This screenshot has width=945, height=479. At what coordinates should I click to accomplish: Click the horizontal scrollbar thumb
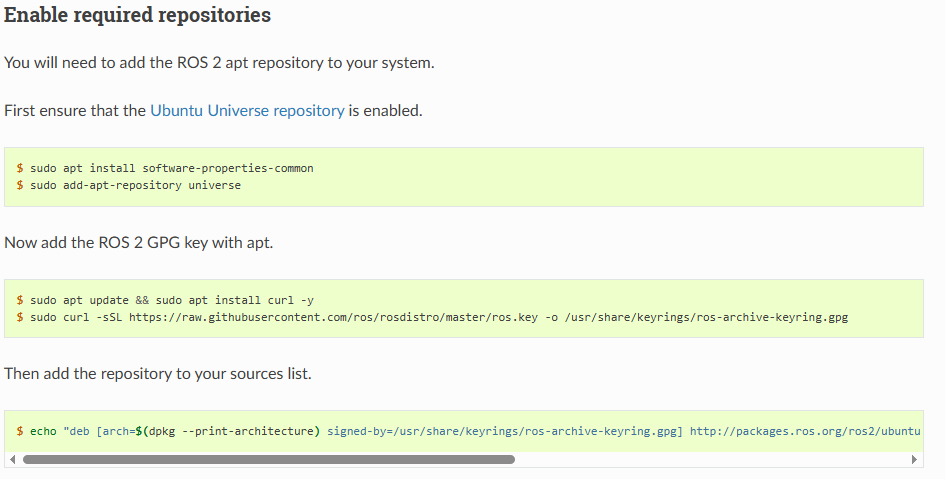click(268, 460)
